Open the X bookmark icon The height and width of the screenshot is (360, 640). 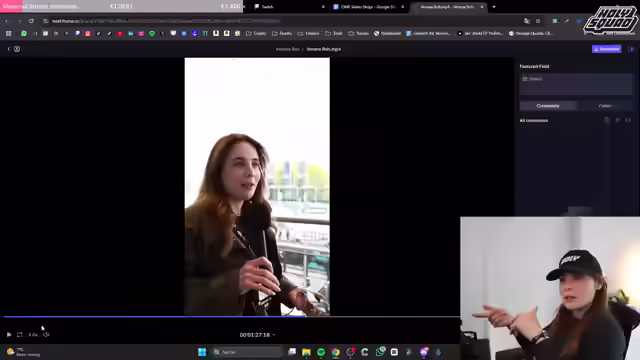pos(162,33)
